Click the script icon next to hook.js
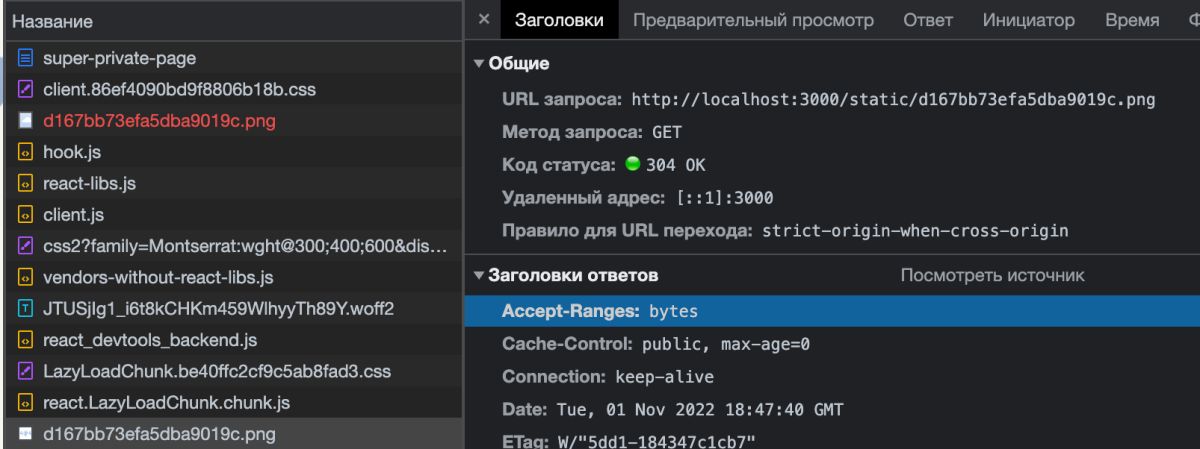This screenshot has width=1200, height=449. click(x=26, y=153)
